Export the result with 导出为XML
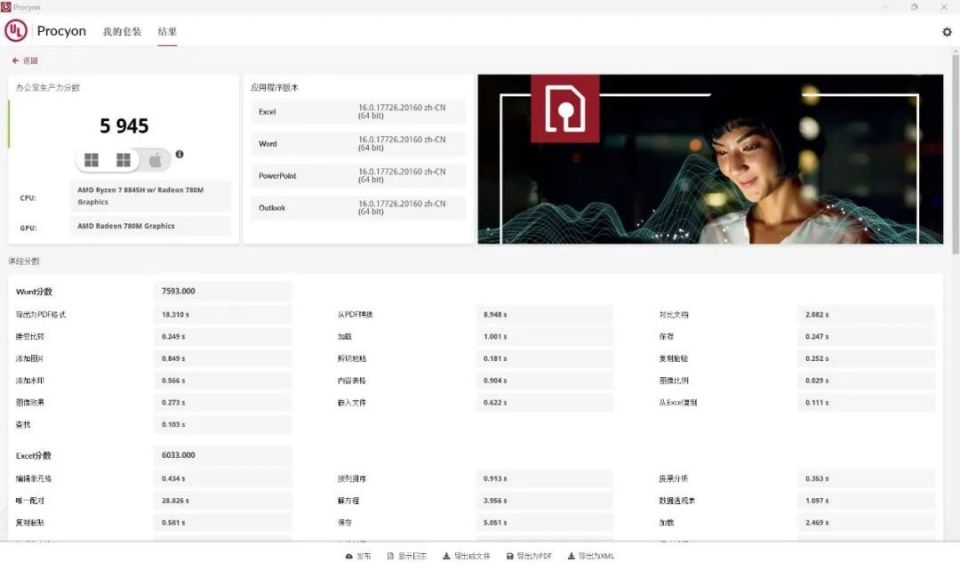Image resolution: width=960 pixels, height=570 pixels. pyautogui.click(x=591, y=556)
